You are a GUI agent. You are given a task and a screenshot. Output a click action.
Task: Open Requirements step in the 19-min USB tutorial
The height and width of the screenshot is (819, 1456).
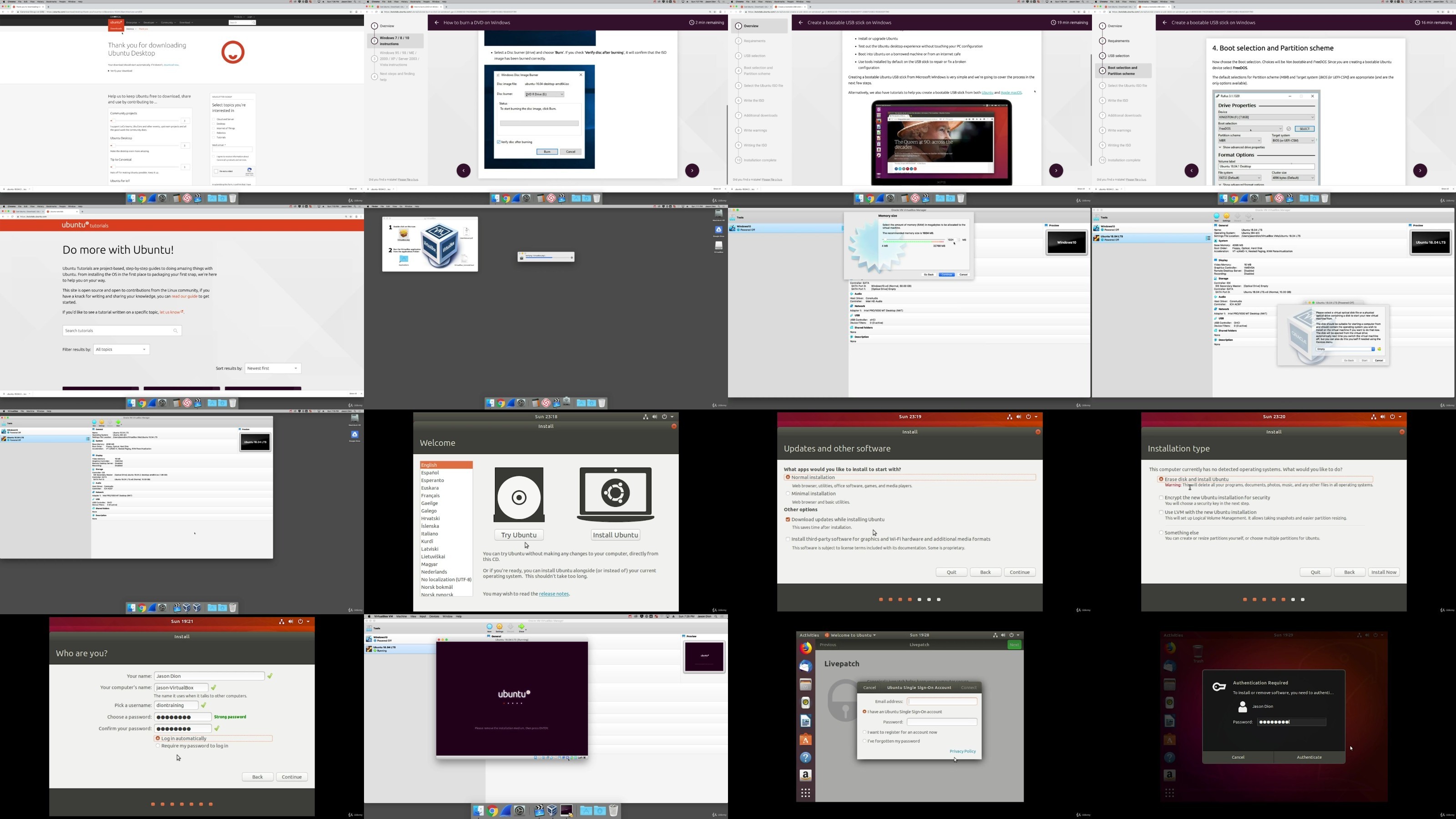(x=754, y=40)
